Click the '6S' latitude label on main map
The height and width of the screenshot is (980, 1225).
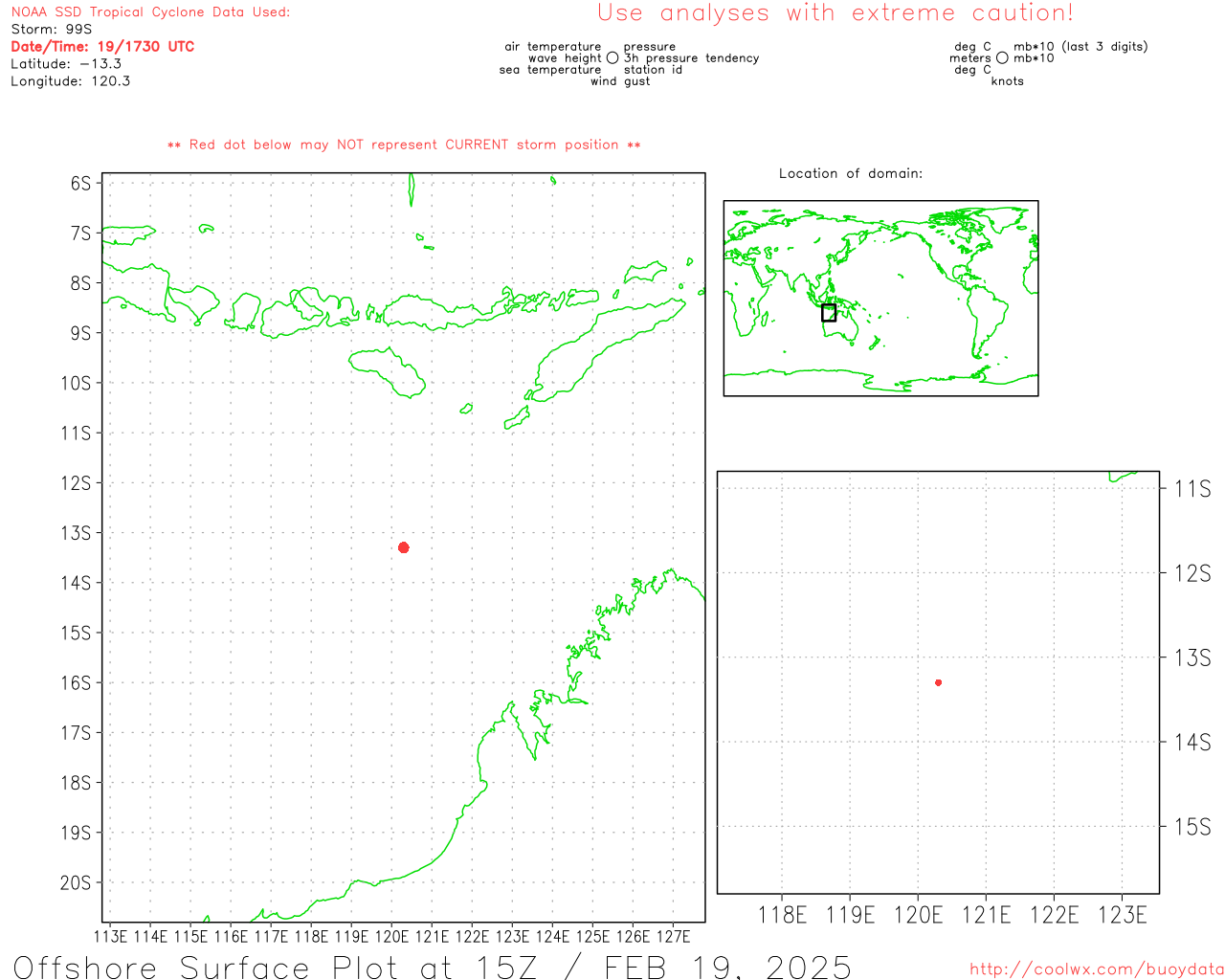[81, 183]
